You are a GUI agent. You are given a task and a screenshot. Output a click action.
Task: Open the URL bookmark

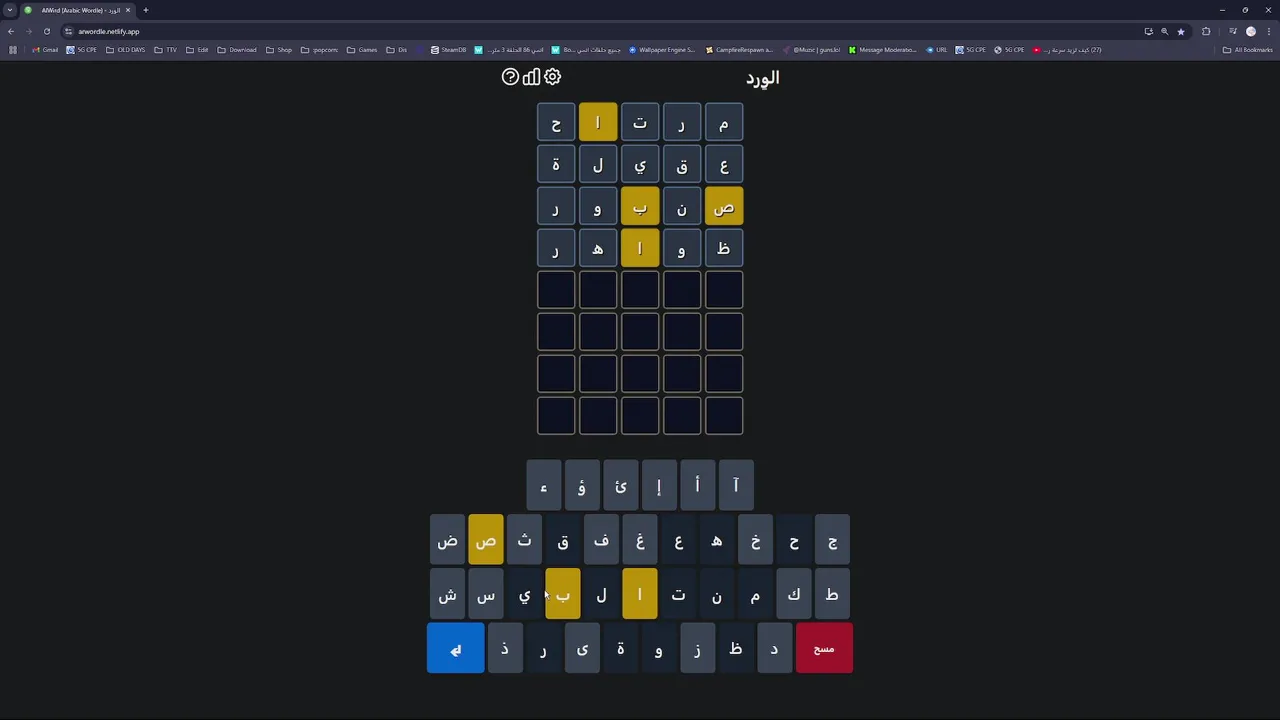(936, 50)
